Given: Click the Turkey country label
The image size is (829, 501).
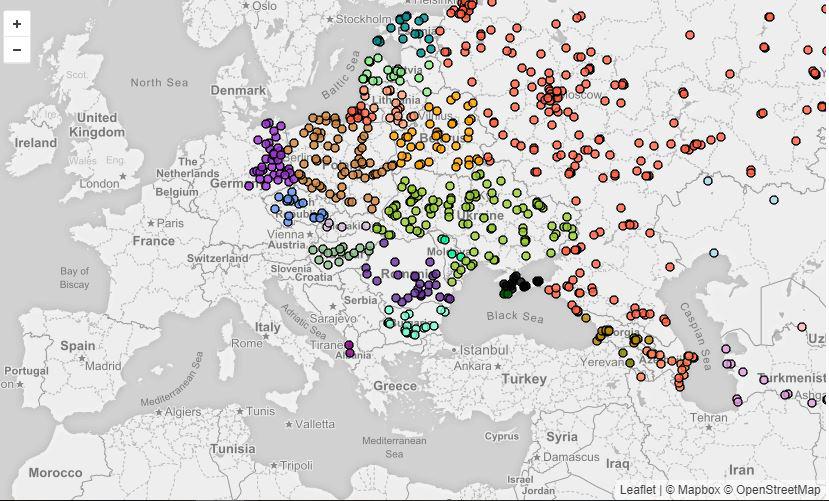Looking at the screenshot, I should [524, 379].
